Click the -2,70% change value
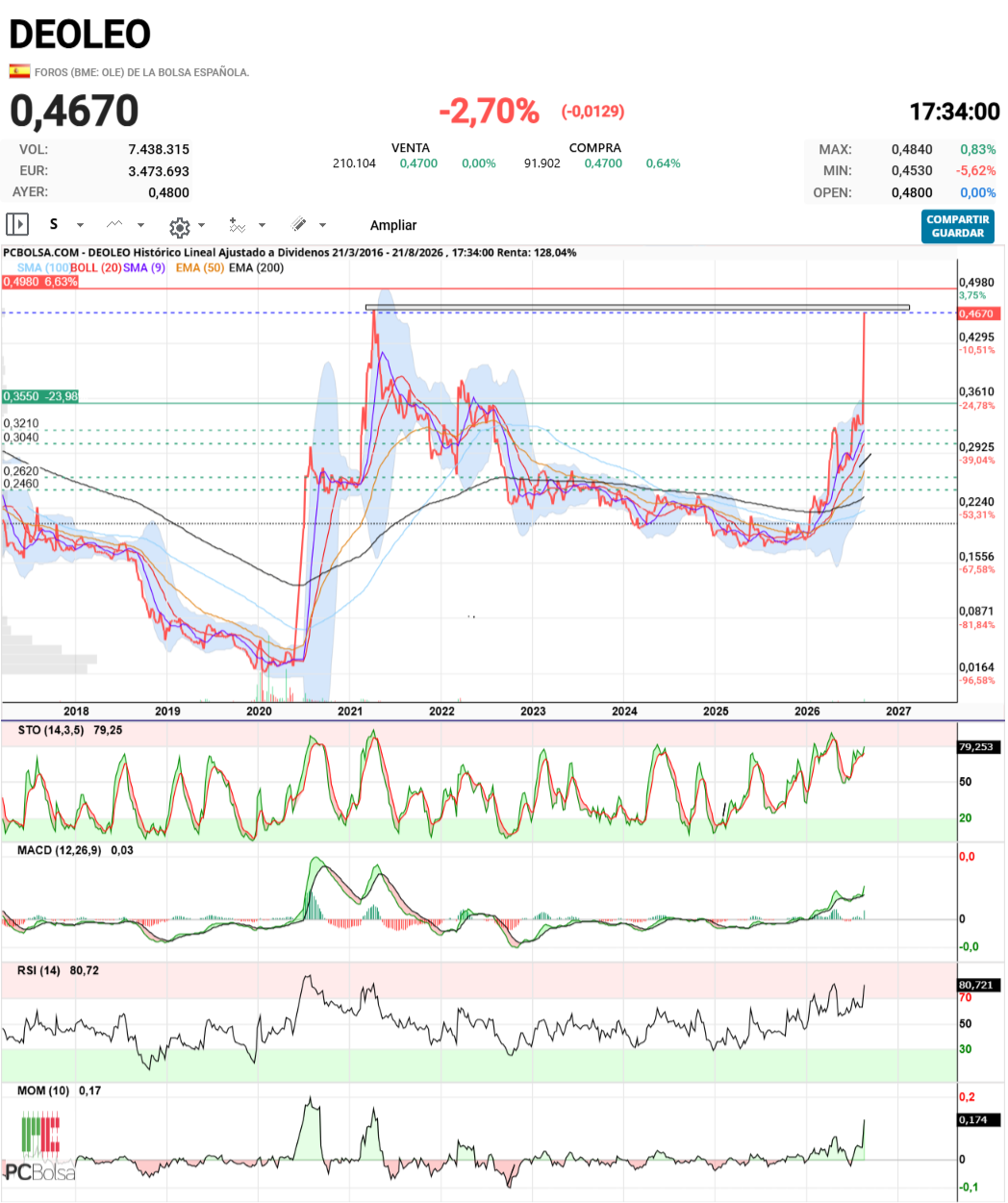Screen dimensions: 1008x1203 tap(489, 112)
